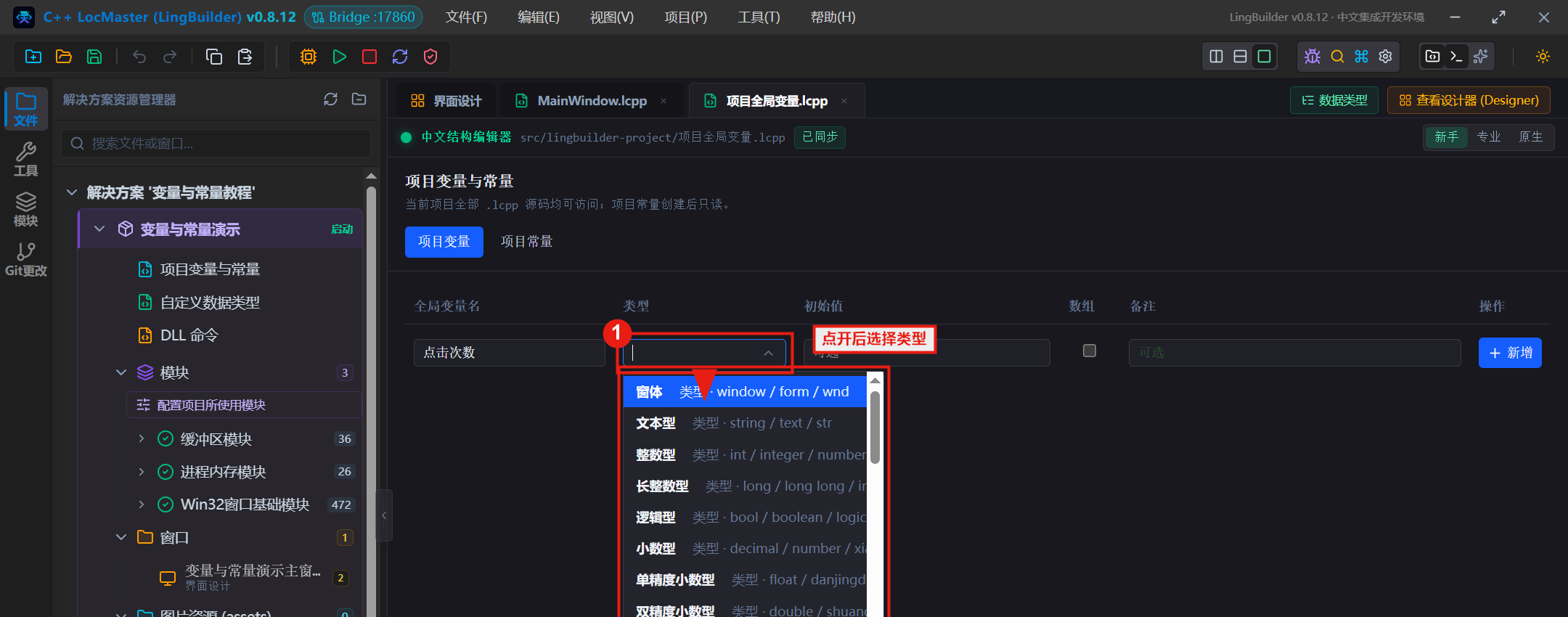This screenshot has width=1568, height=617.
Task: Click 查看设计器 (Designer) button
Action: point(1469,100)
